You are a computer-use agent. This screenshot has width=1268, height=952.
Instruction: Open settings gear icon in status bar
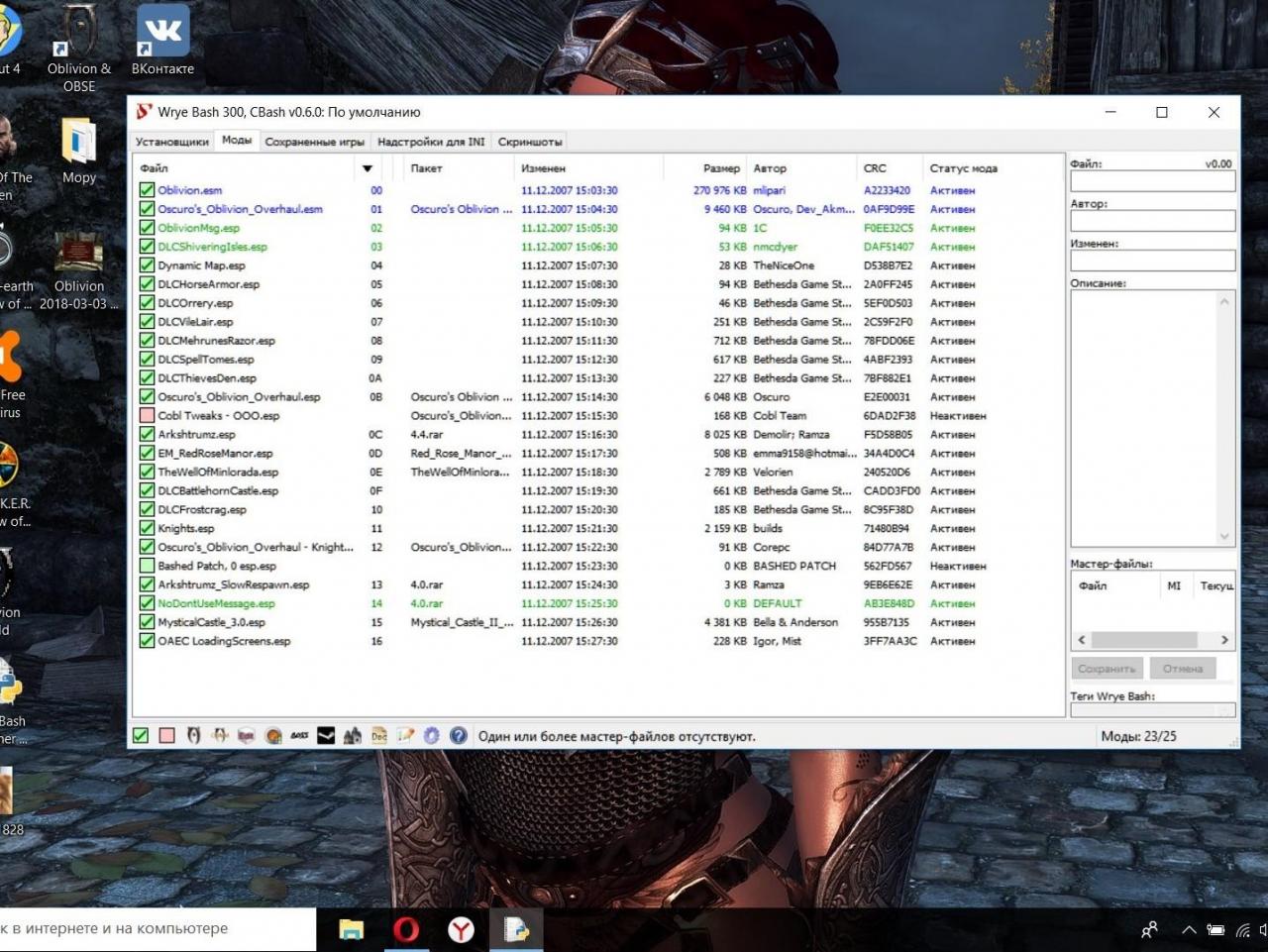[432, 736]
